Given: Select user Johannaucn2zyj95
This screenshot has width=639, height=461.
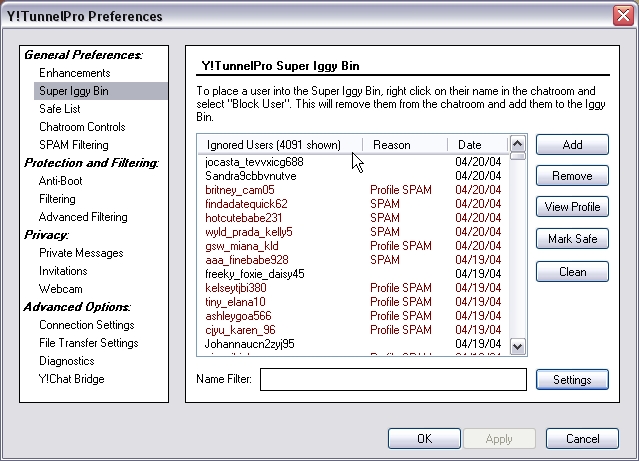Looking at the screenshot, I should (x=249, y=344).
